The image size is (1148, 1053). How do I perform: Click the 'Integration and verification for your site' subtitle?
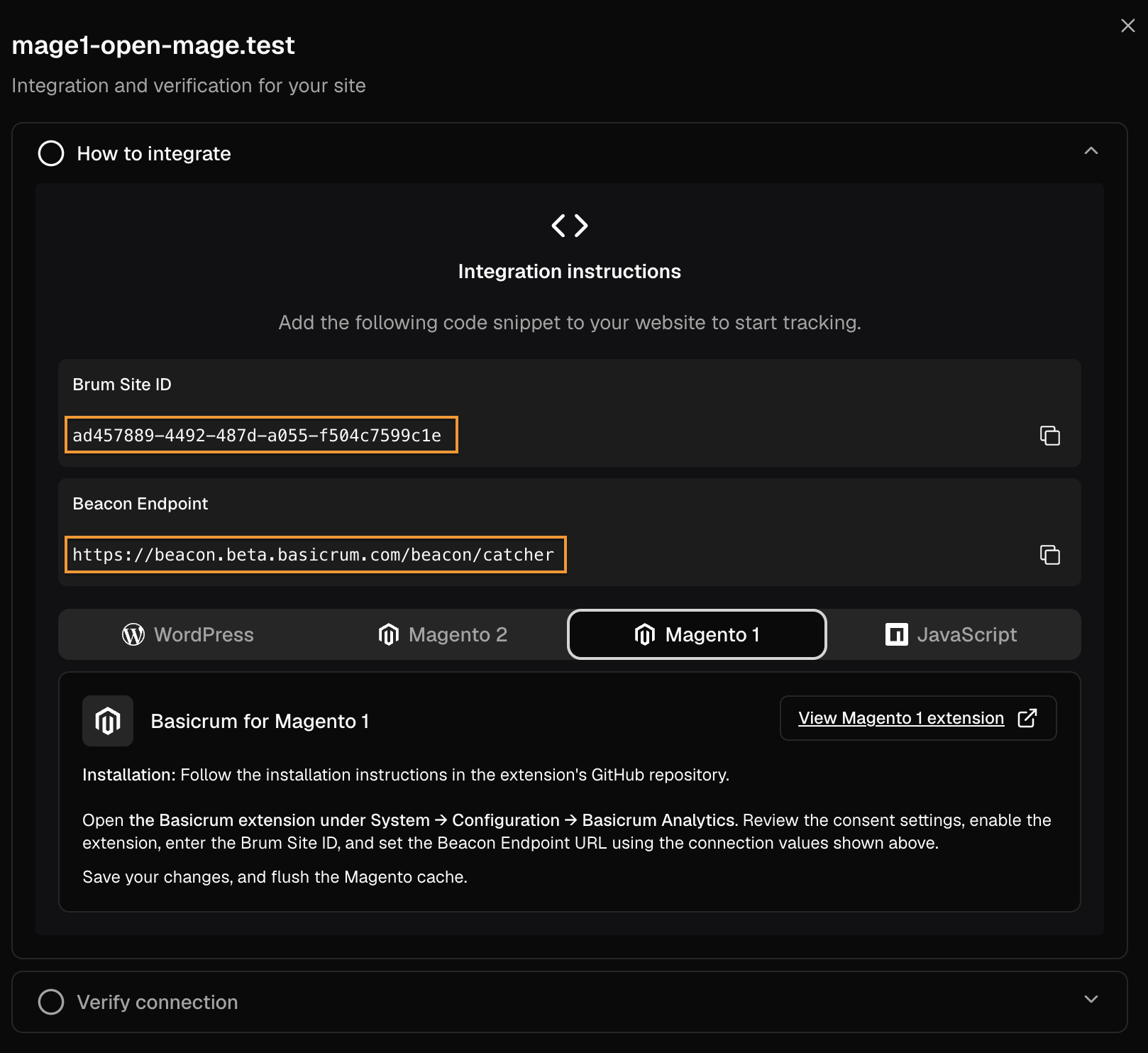pos(189,86)
